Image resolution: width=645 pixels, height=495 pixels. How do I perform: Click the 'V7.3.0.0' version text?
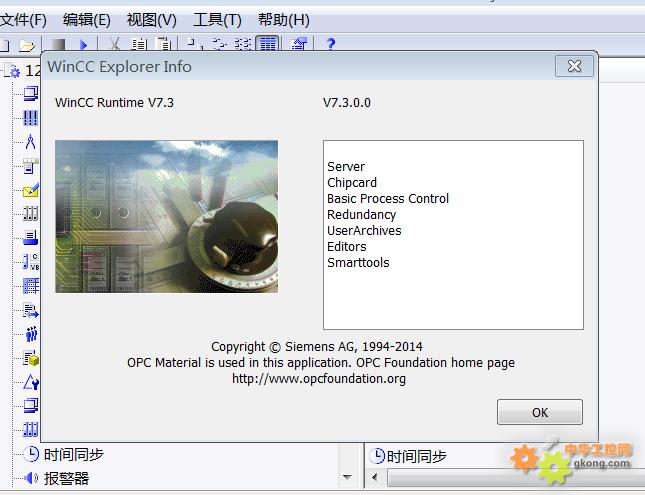[x=347, y=102]
